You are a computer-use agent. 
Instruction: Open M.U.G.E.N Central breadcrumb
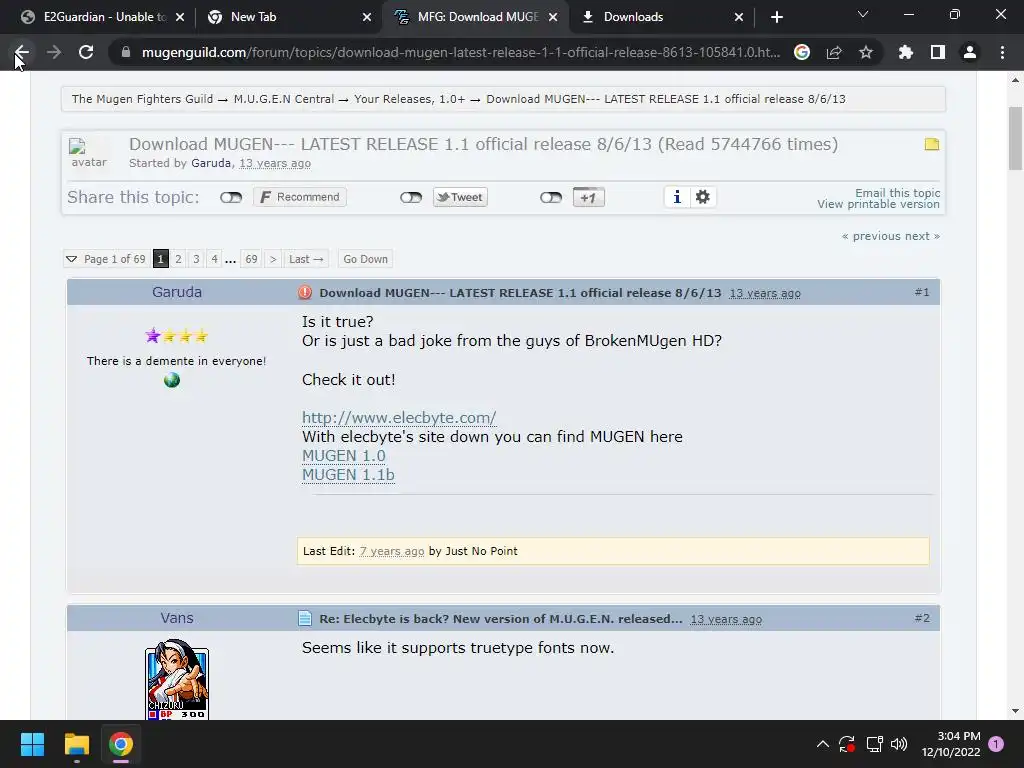284,99
